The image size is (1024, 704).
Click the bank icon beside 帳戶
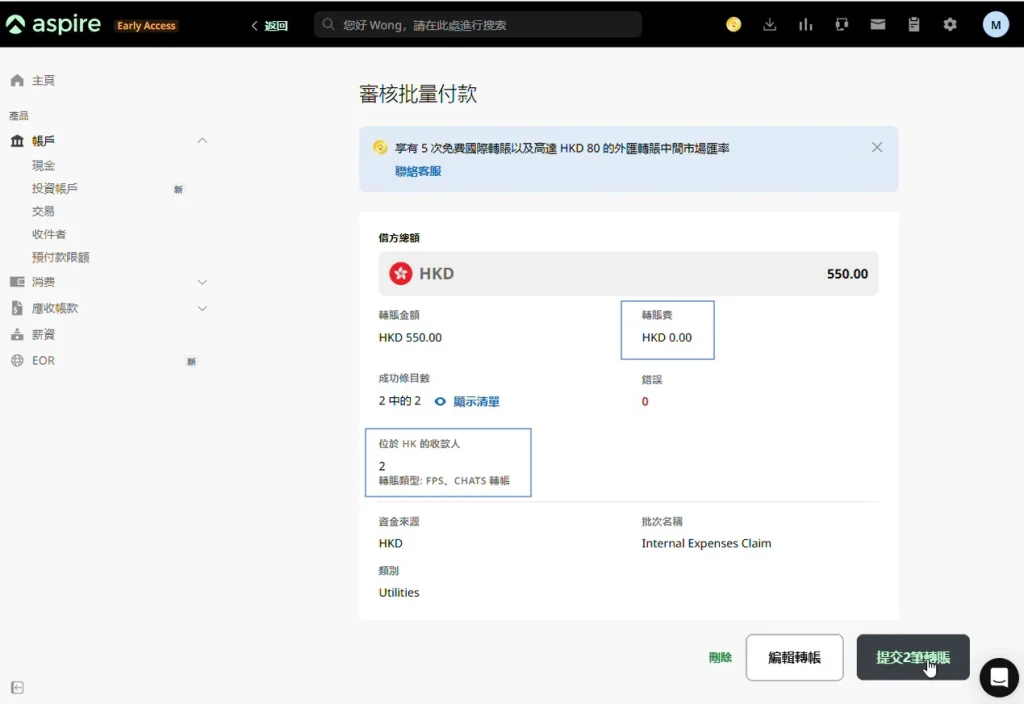(x=17, y=141)
